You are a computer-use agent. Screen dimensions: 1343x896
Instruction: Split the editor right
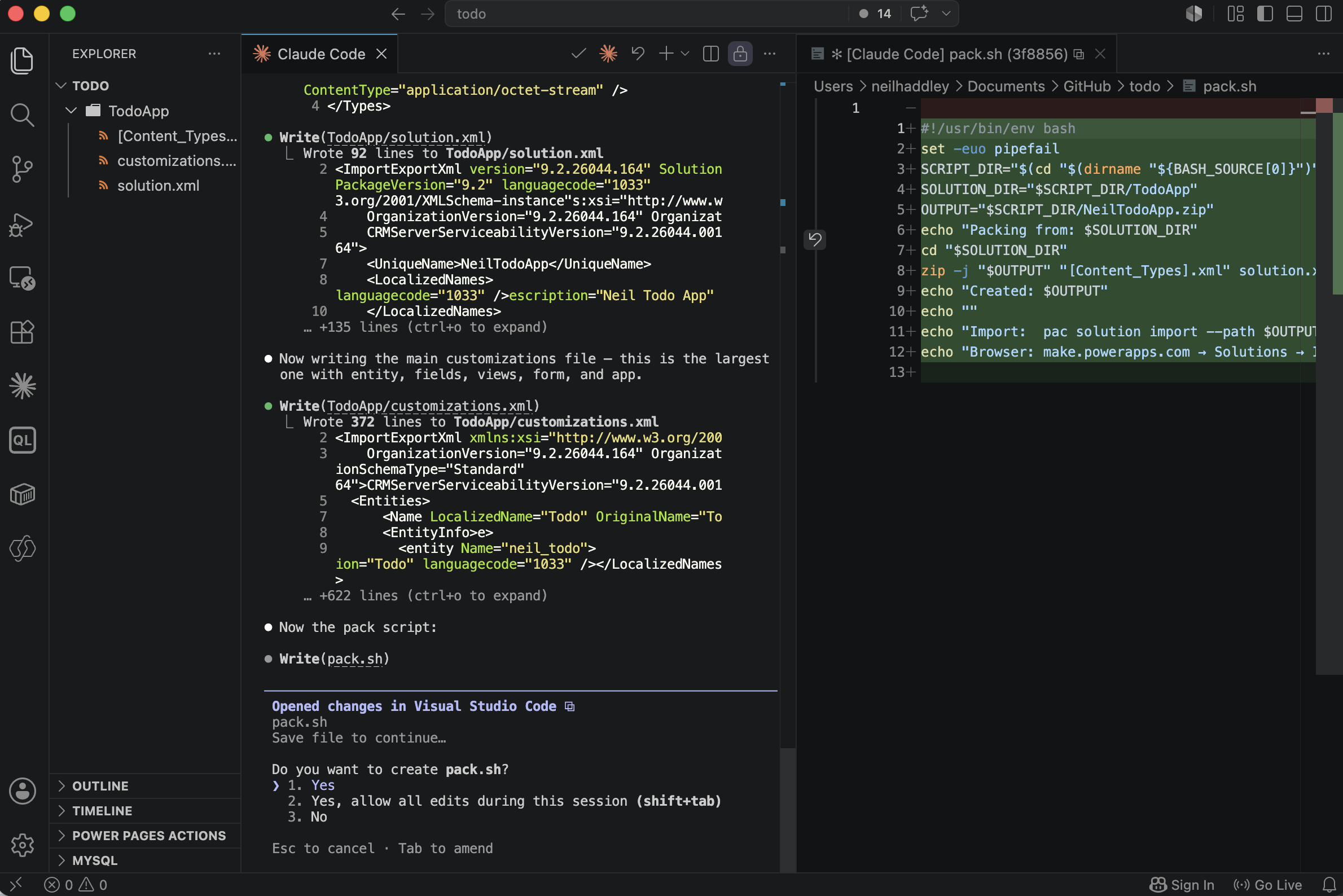[710, 54]
